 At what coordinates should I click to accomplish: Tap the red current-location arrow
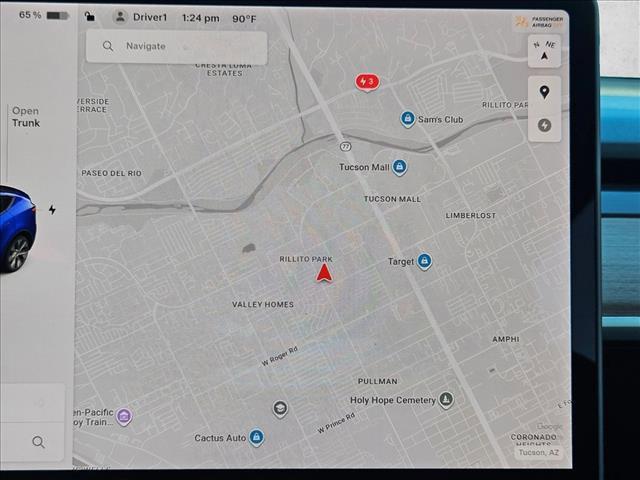tap(324, 273)
